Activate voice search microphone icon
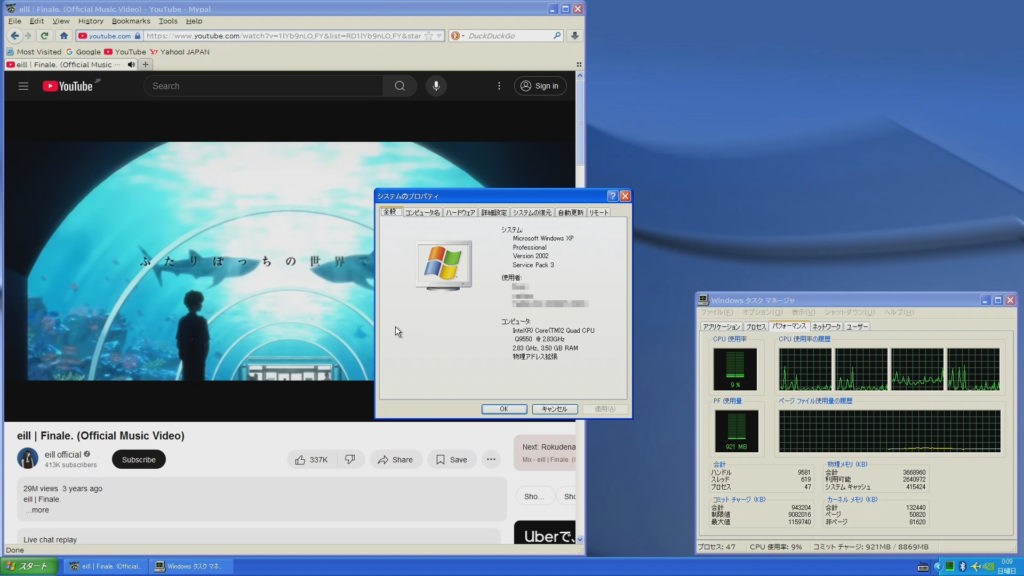 [435, 86]
